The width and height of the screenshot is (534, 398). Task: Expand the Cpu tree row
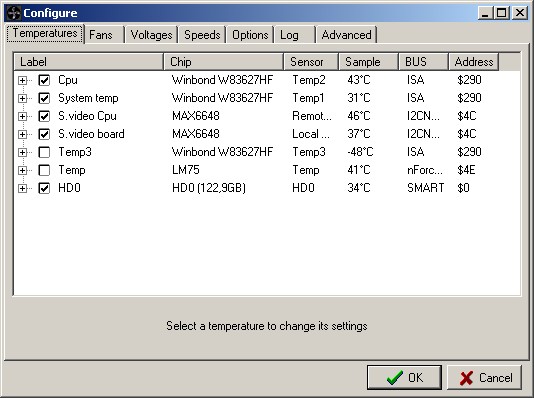click(22, 80)
